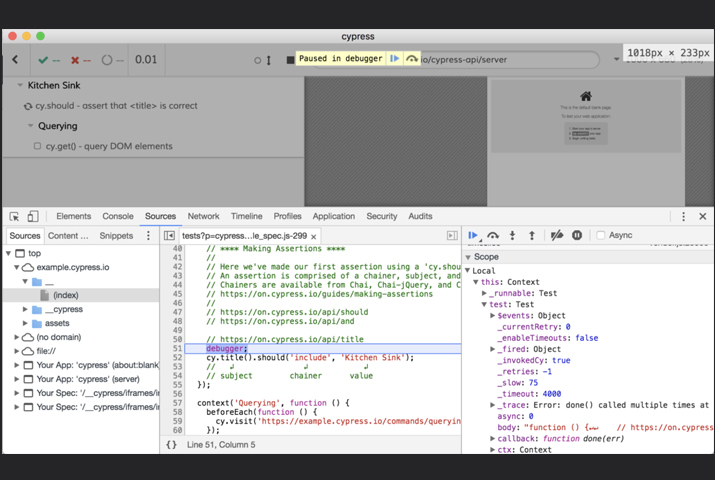The width and height of the screenshot is (715, 480).
Task: Click checkbox beside cy.get() query DOM elements
Action: (38, 146)
